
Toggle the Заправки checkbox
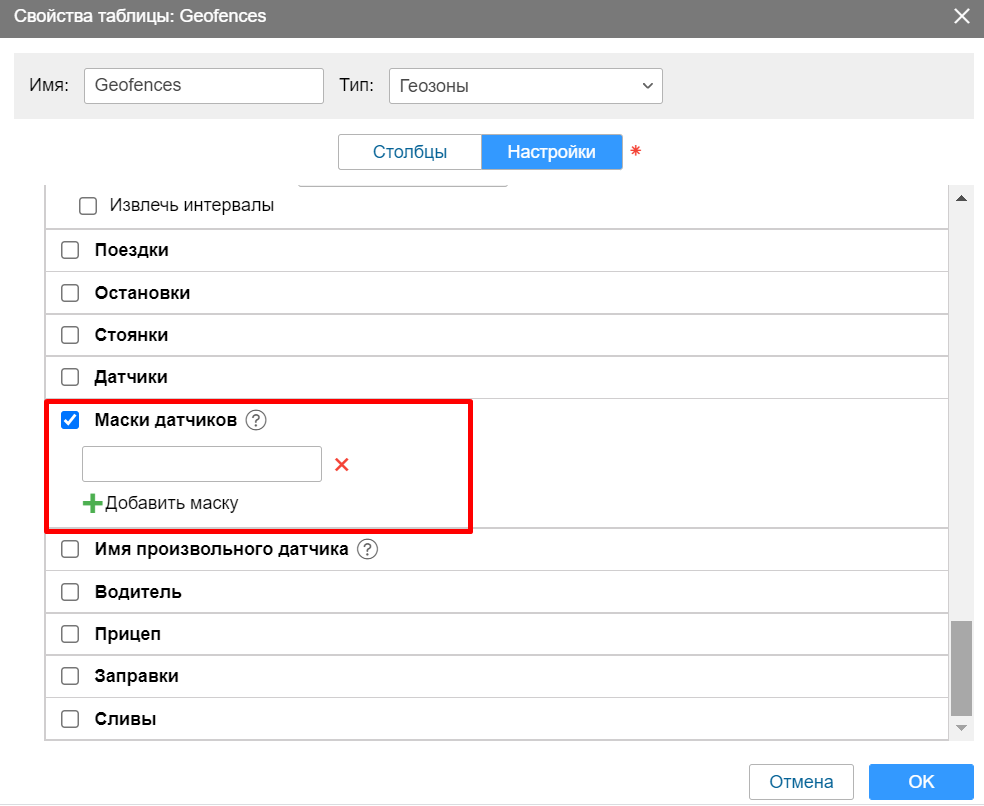(x=70, y=676)
